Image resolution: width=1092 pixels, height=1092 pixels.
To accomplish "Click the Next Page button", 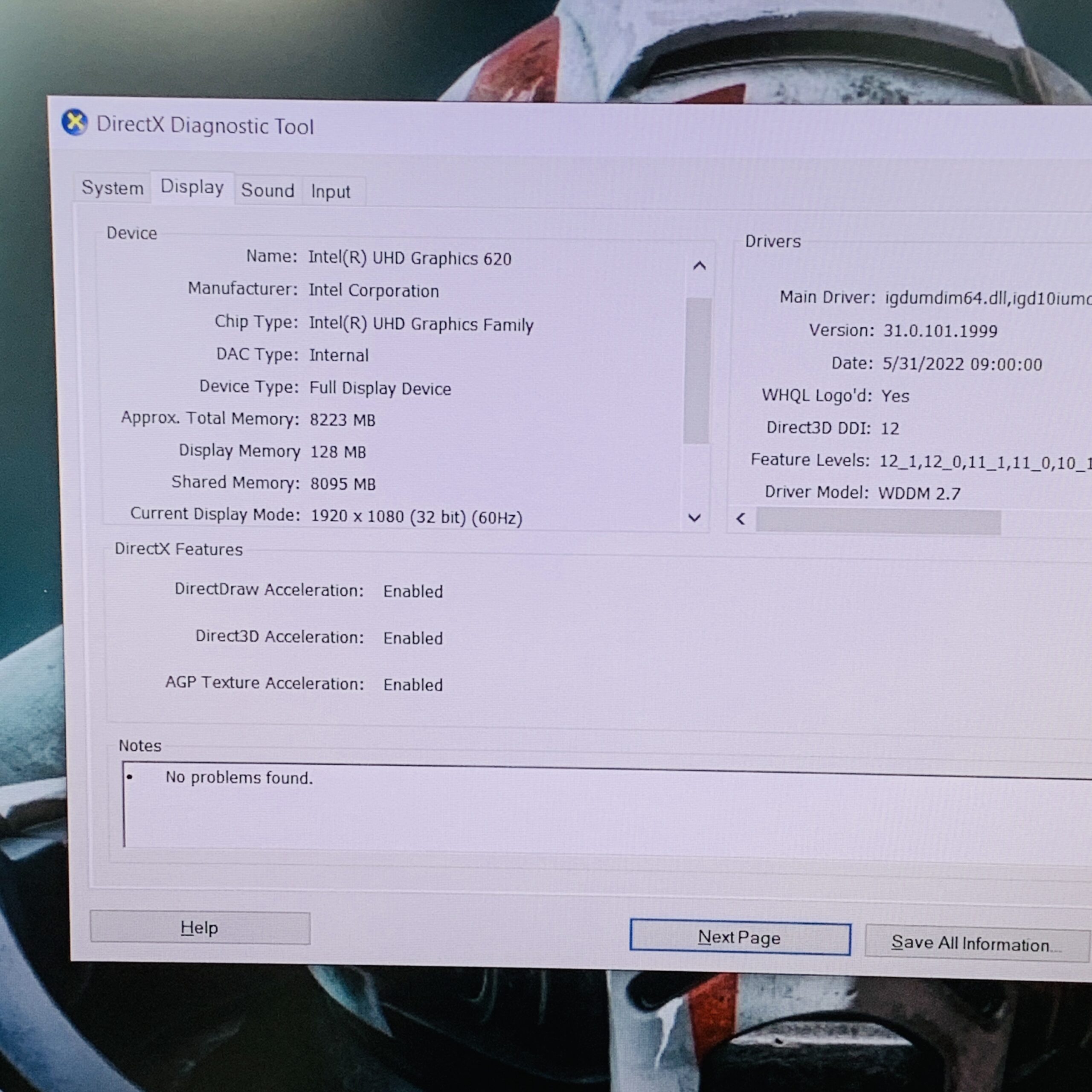I will point(740,938).
